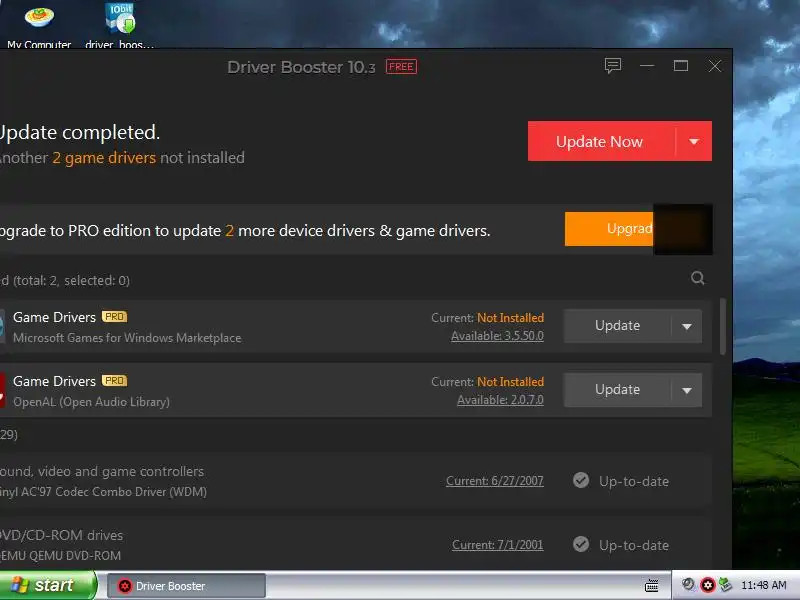Open the on-screen keyboard taskbar icon
The image size is (800, 600).
[652, 585]
